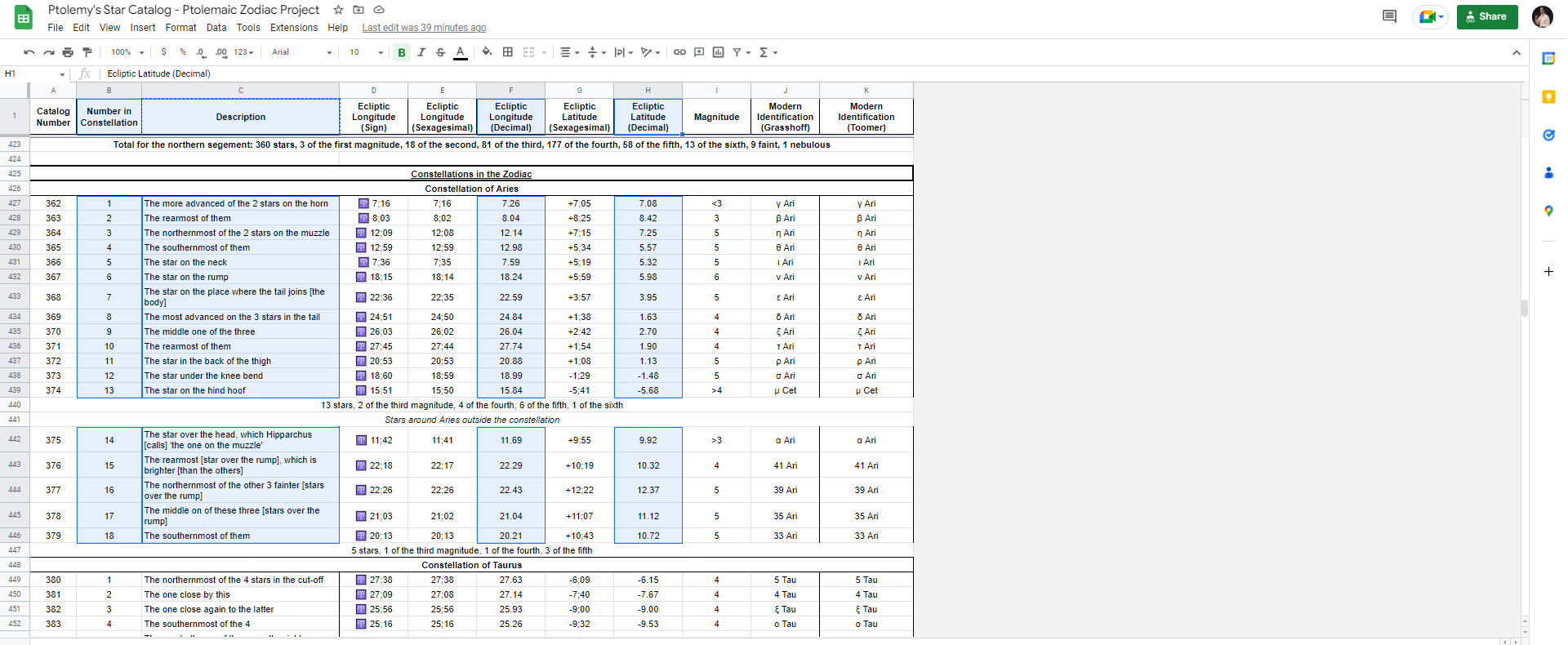
Task: Open the Extensions menu
Action: coord(294,28)
